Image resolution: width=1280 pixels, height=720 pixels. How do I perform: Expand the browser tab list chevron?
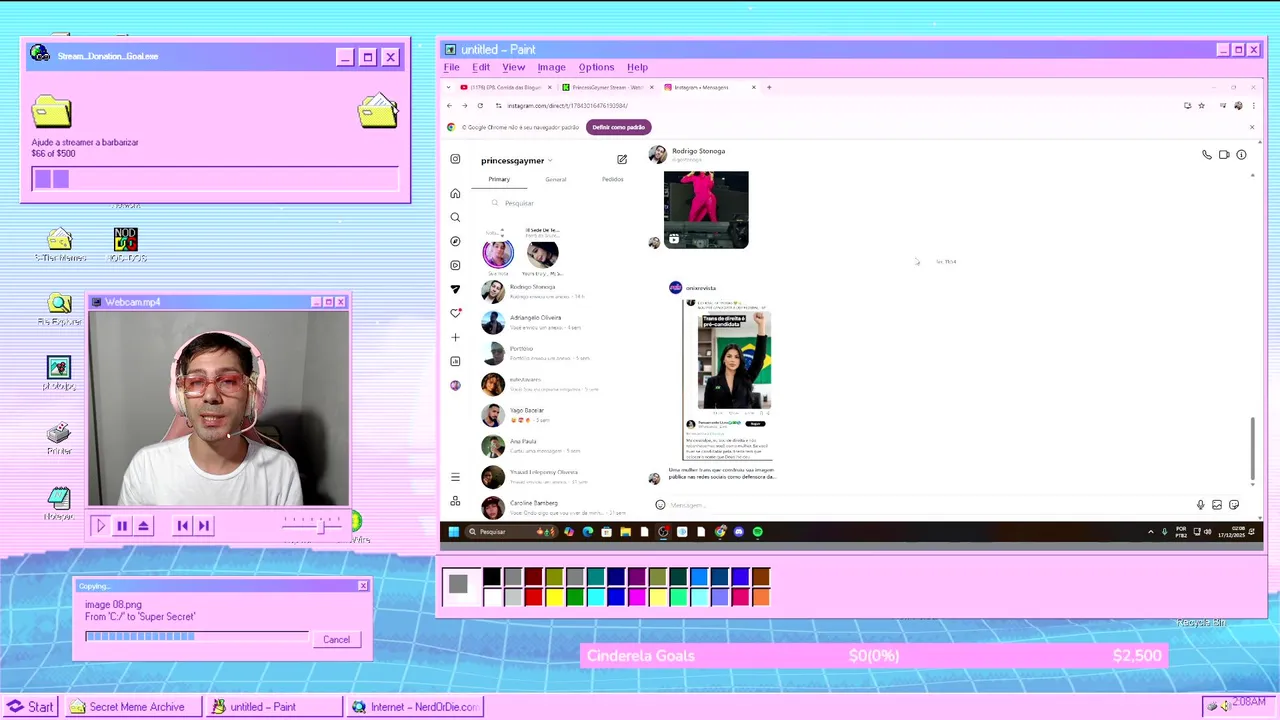coord(449,87)
